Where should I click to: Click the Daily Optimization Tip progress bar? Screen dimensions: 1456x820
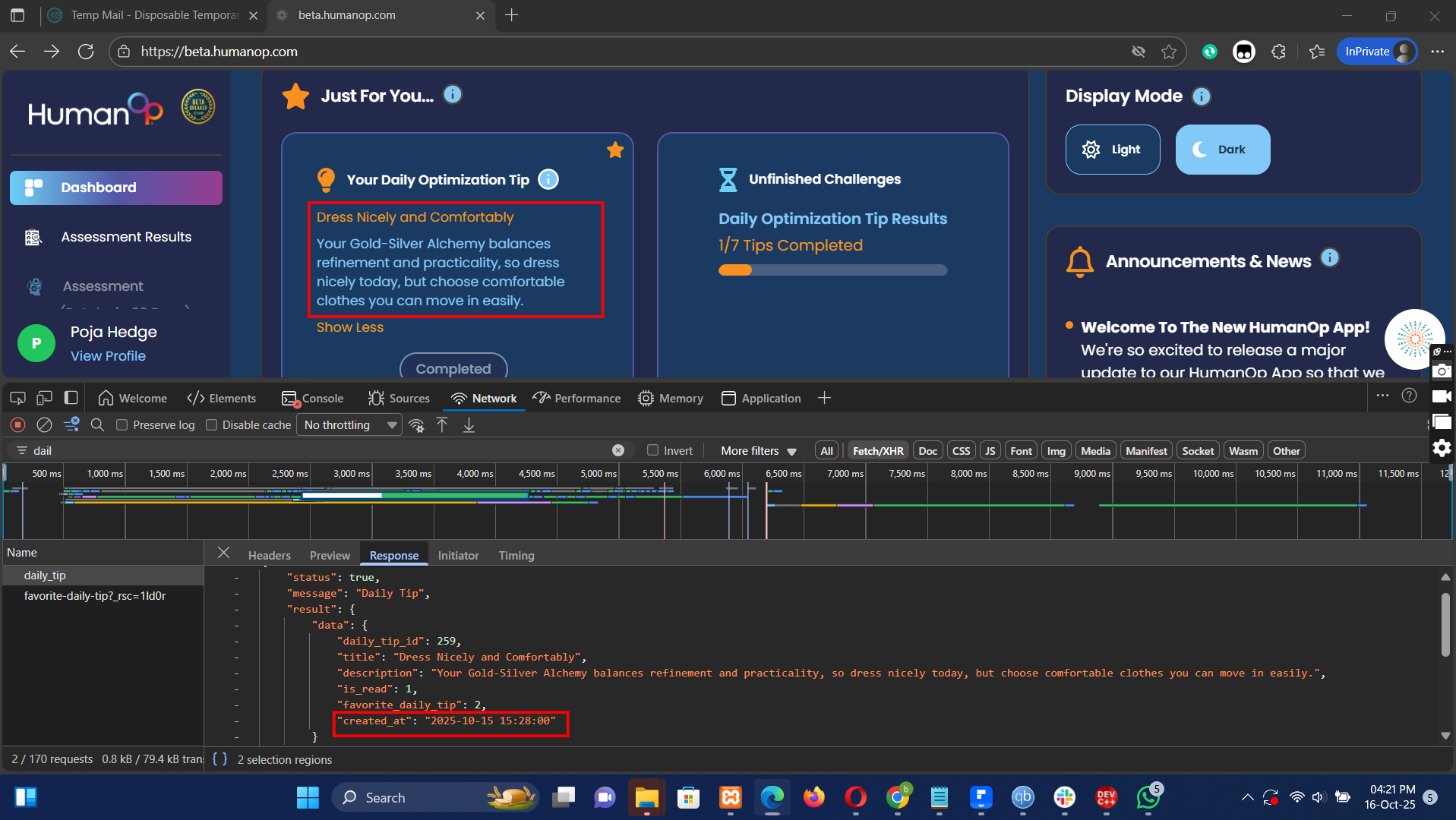tap(832, 270)
